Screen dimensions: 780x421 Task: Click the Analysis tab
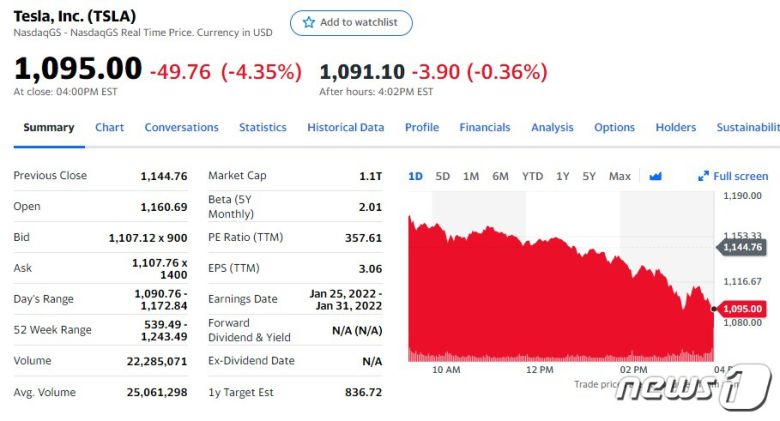[552, 127]
